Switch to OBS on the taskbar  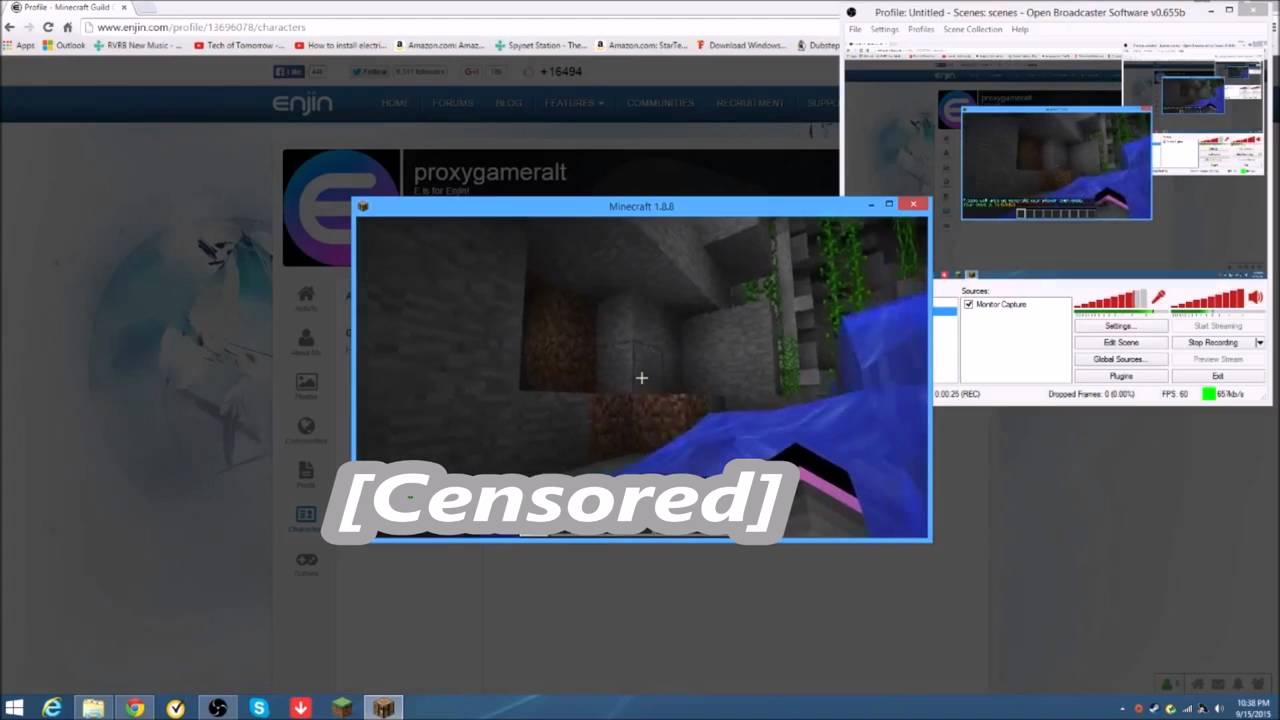point(217,708)
